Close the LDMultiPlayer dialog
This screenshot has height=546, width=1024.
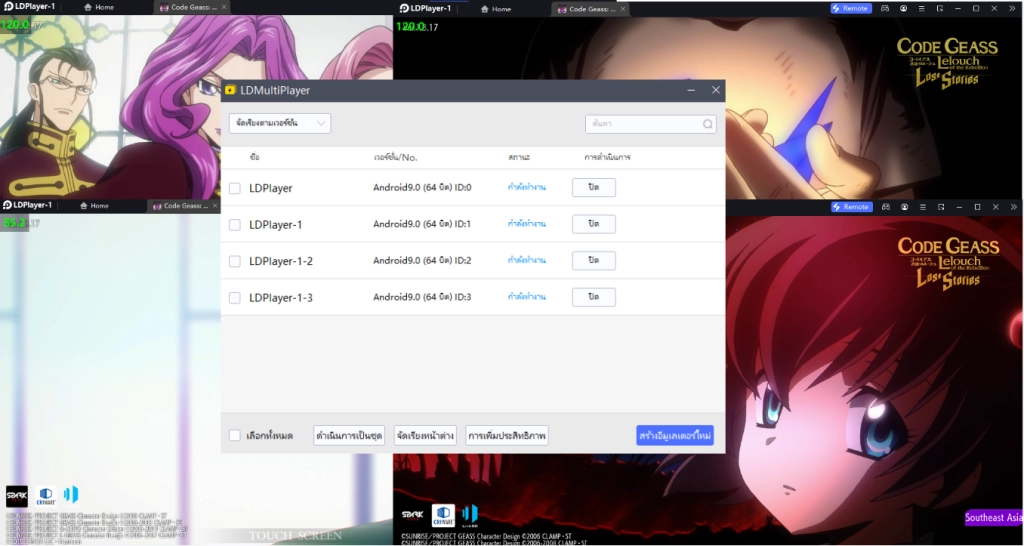pyautogui.click(x=716, y=90)
